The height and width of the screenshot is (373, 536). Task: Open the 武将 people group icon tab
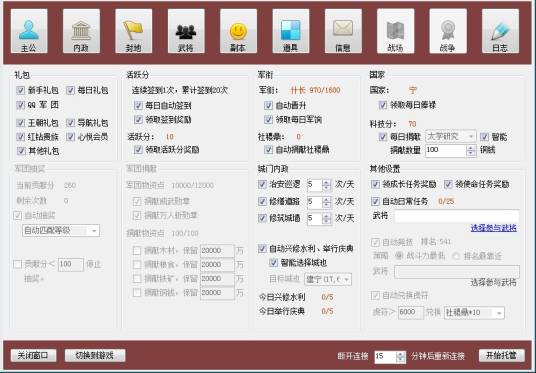186,31
